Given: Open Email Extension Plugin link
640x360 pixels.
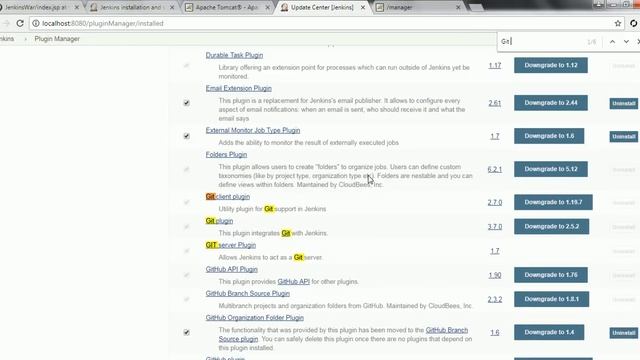Looking at the screenshot, I should coord(238,88).
